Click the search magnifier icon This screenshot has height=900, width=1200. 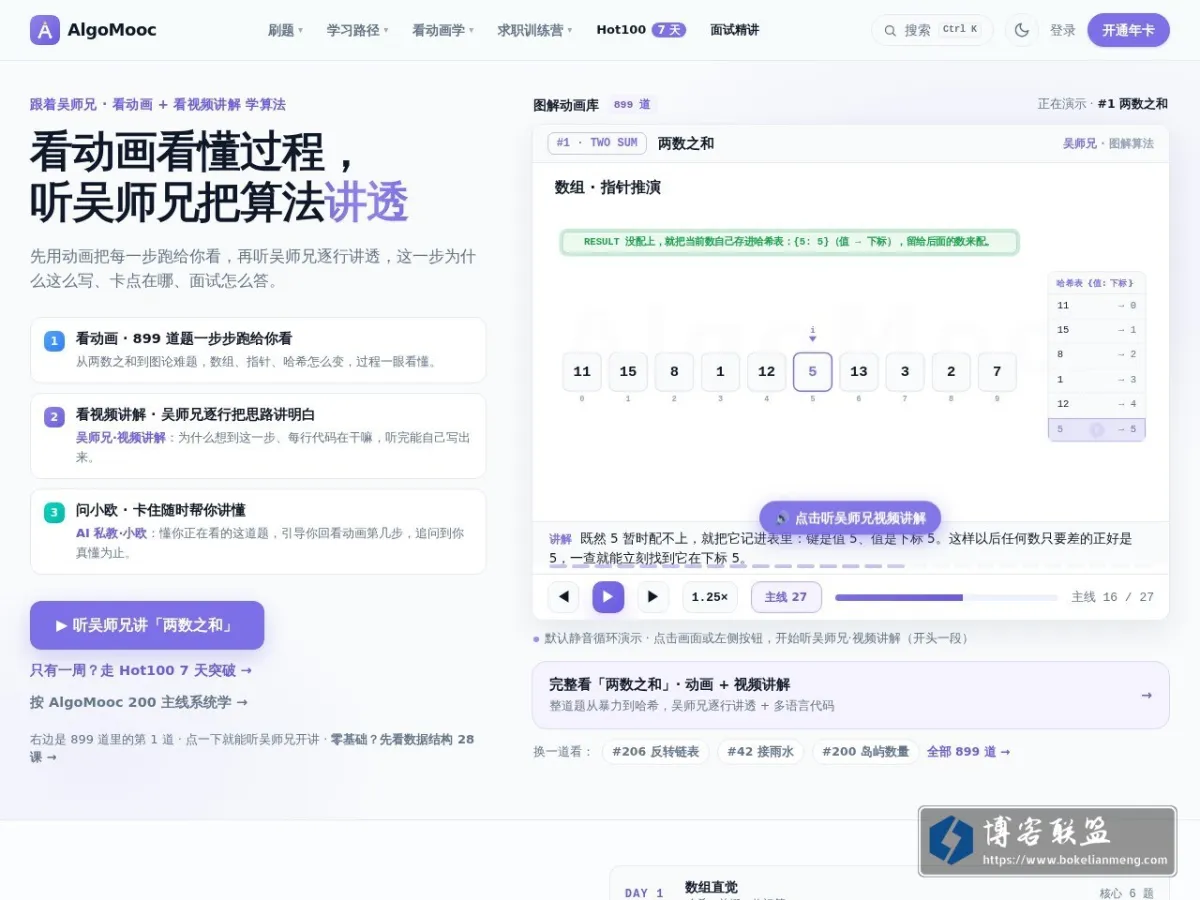point(890,30)
